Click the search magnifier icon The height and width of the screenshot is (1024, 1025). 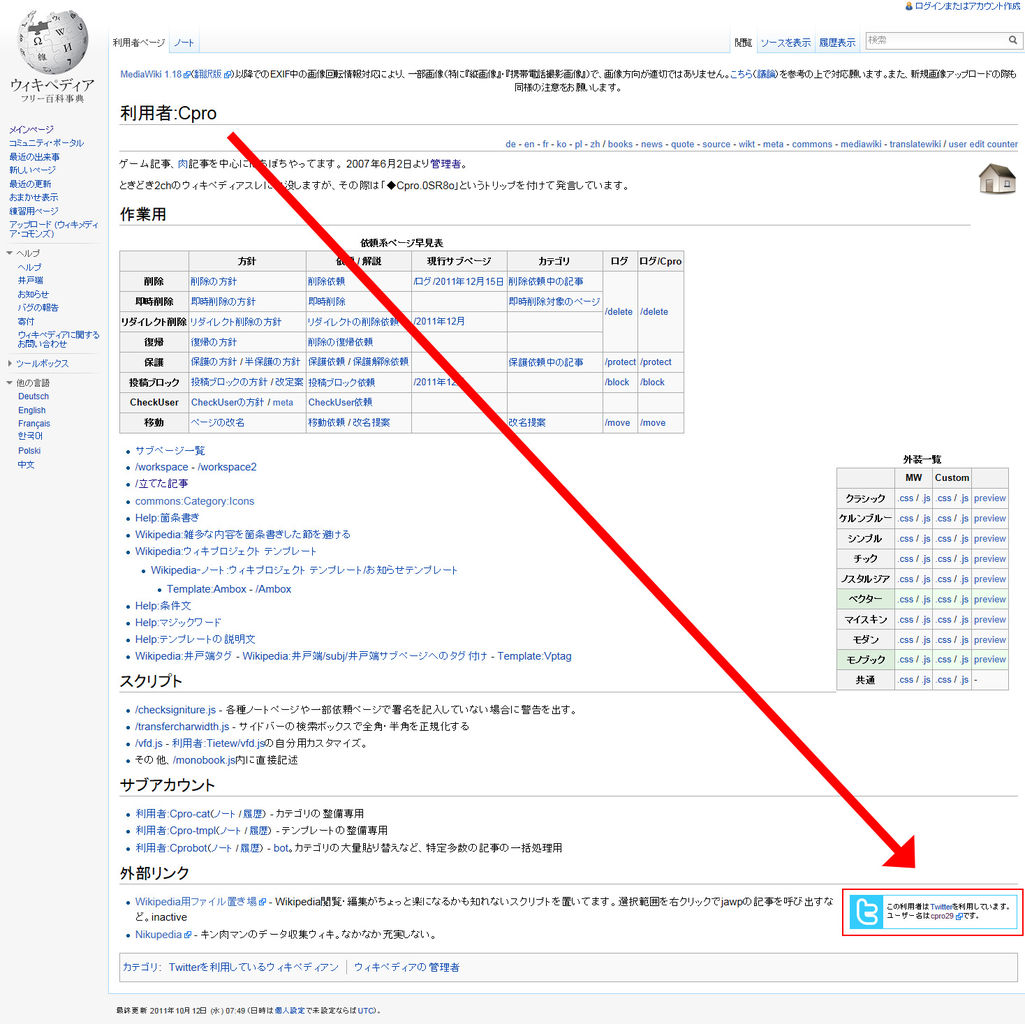click(x=1012, y=40)
